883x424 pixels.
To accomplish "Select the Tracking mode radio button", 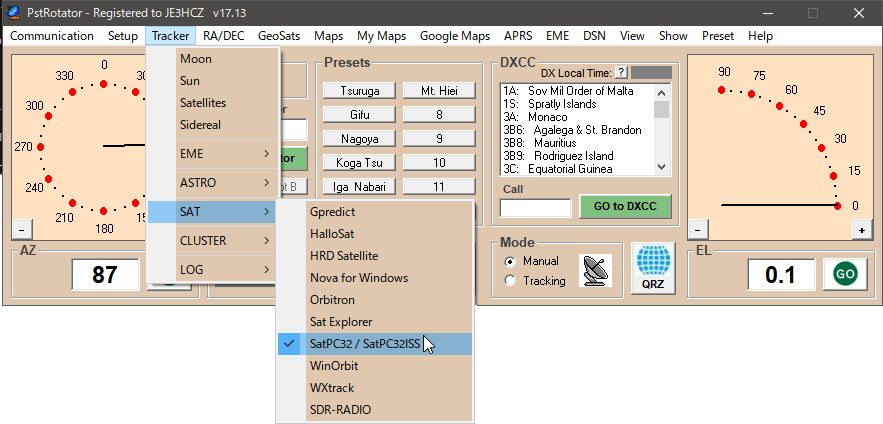I will click(x=511, y=281).
